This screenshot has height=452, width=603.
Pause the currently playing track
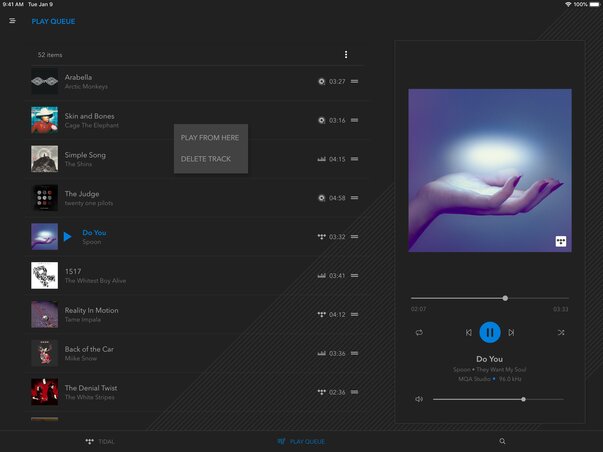[x=489, y=332]
